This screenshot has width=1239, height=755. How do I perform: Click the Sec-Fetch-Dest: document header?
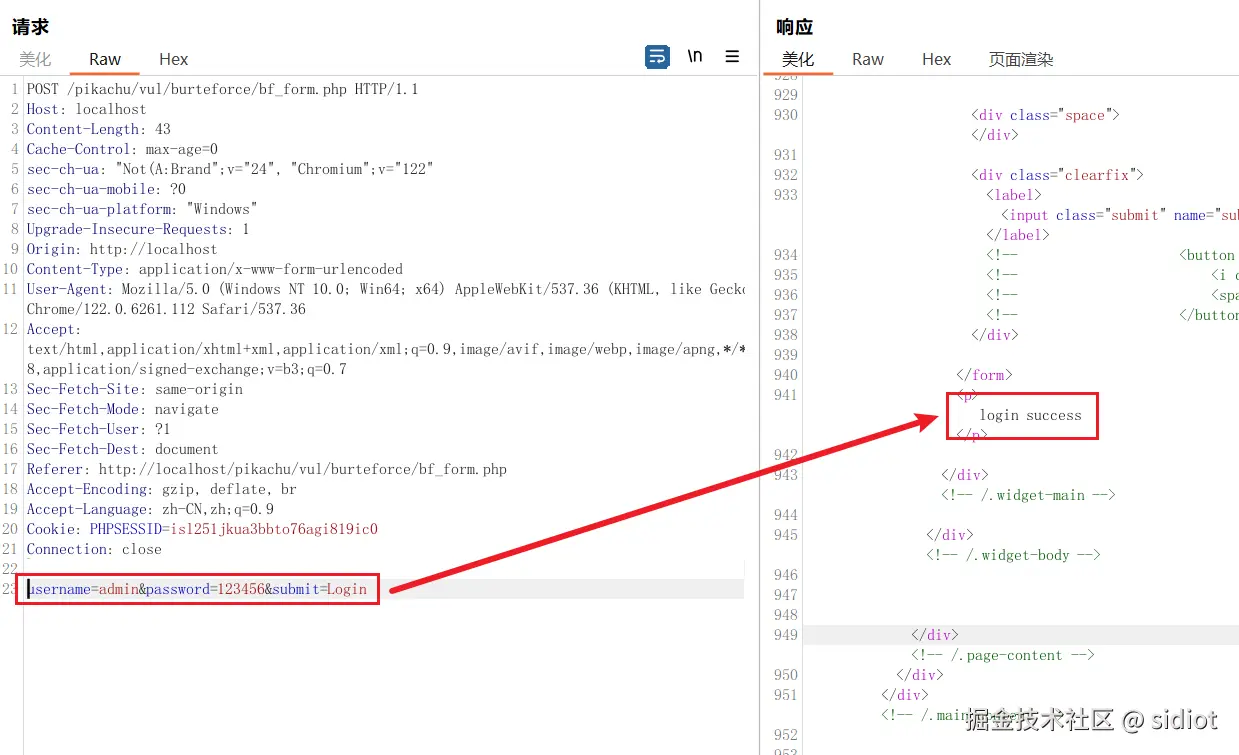tap(123, 449)
